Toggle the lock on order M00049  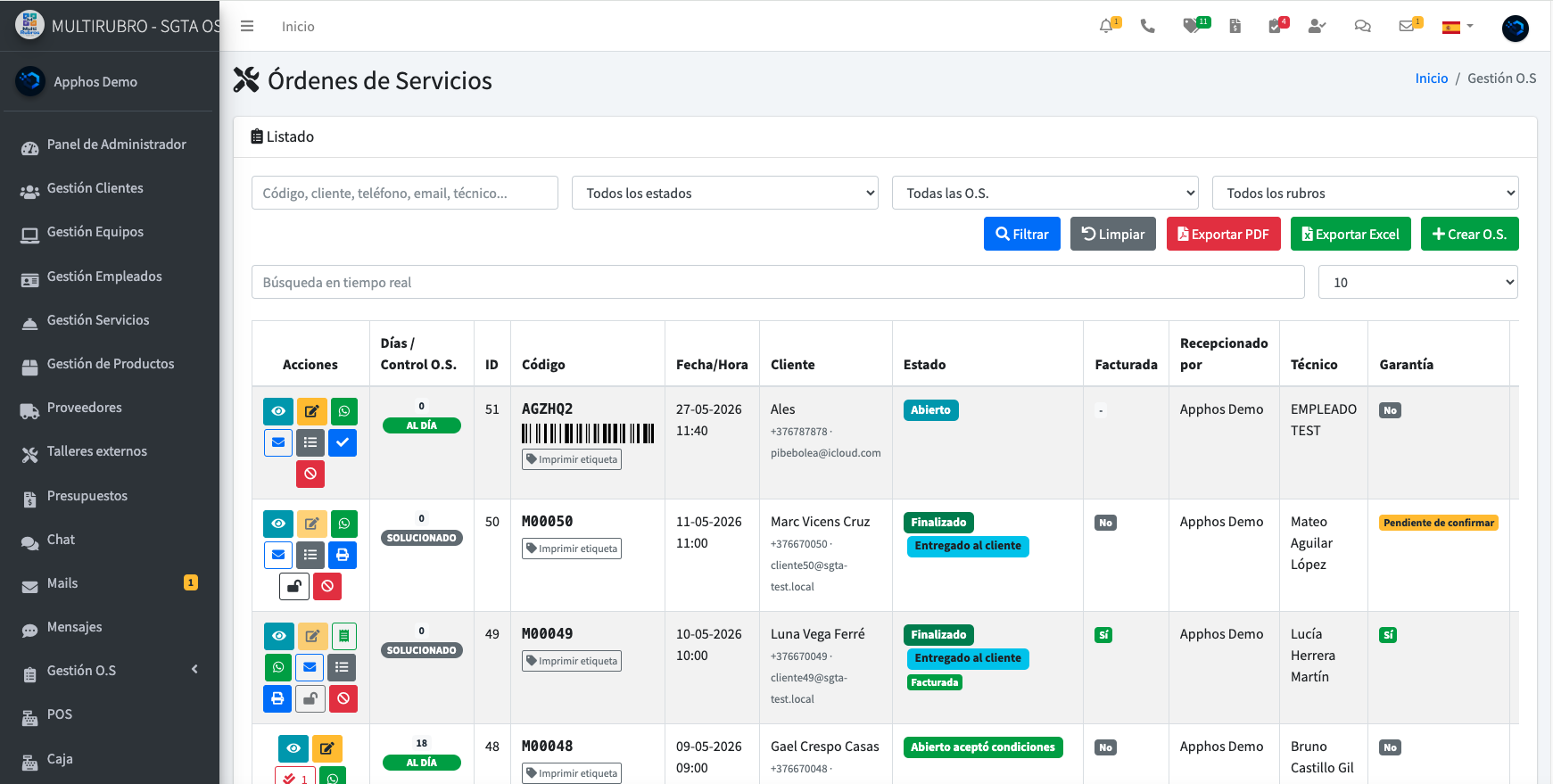[x=310, y=698]
